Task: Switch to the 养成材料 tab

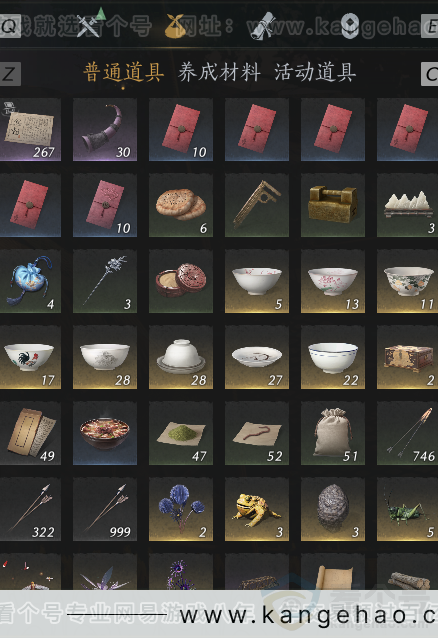Action: coord(219,73)
